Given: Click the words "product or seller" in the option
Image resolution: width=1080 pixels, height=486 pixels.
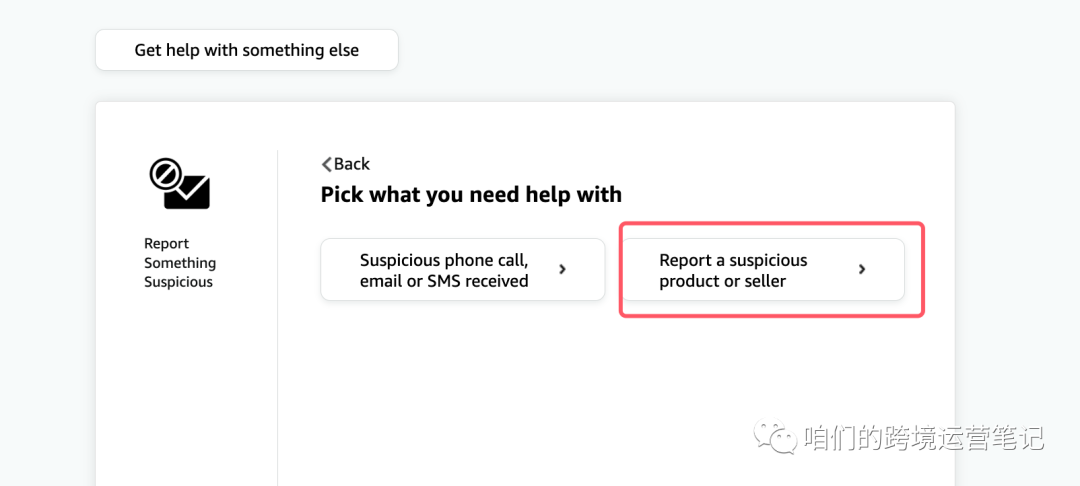Looking at the screenshot, I should [723, 281].
